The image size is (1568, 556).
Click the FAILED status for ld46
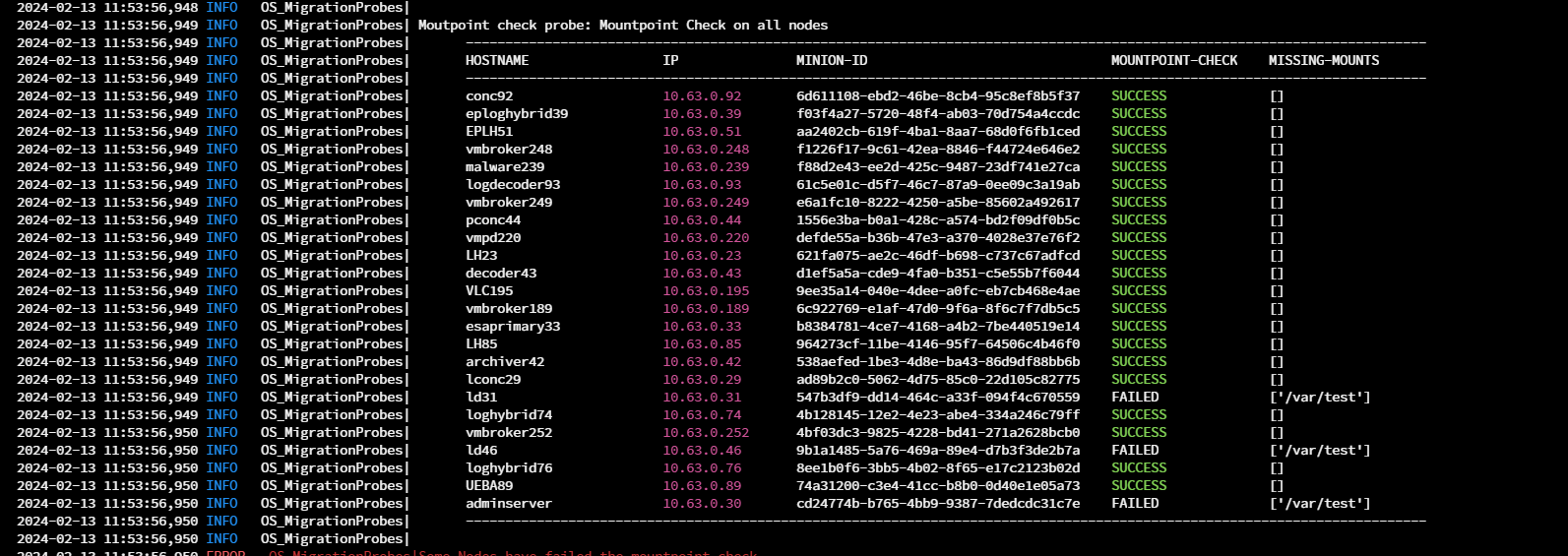click(1135, 450)
